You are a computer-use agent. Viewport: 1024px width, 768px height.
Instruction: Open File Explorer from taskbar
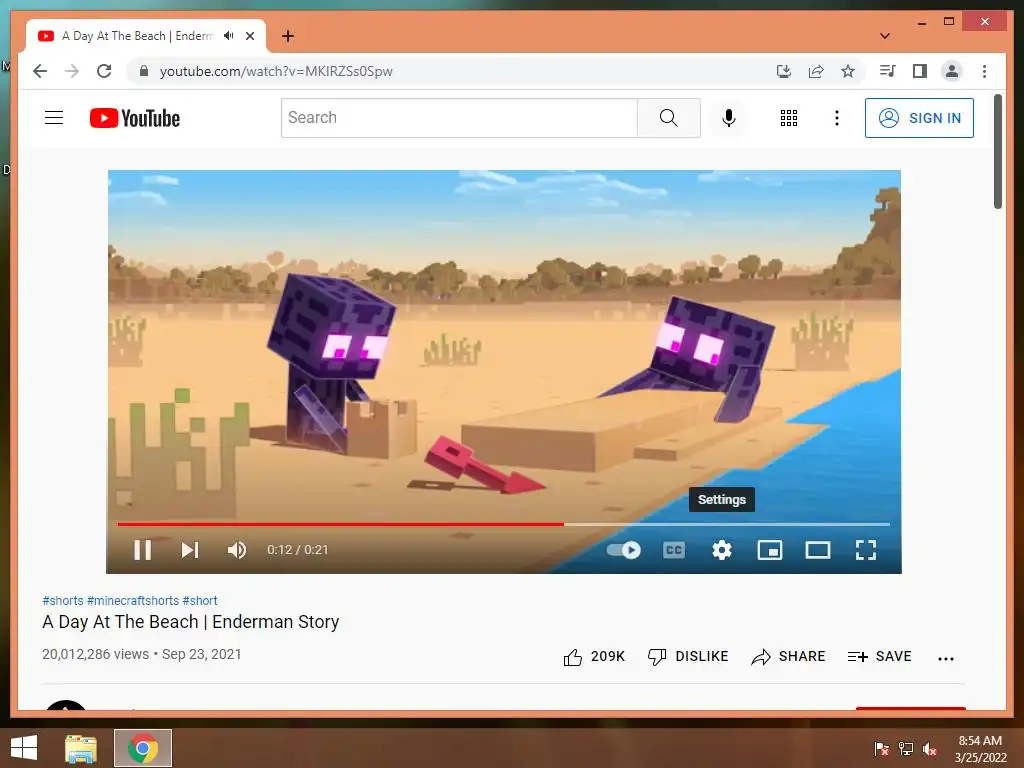[80, 748]
